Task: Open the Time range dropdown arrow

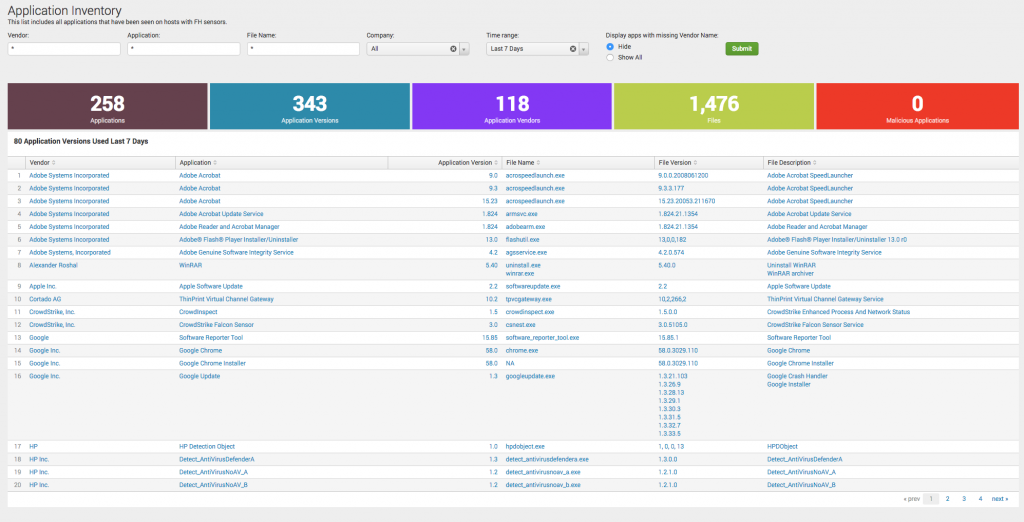Action: click(x=584, y=49)
